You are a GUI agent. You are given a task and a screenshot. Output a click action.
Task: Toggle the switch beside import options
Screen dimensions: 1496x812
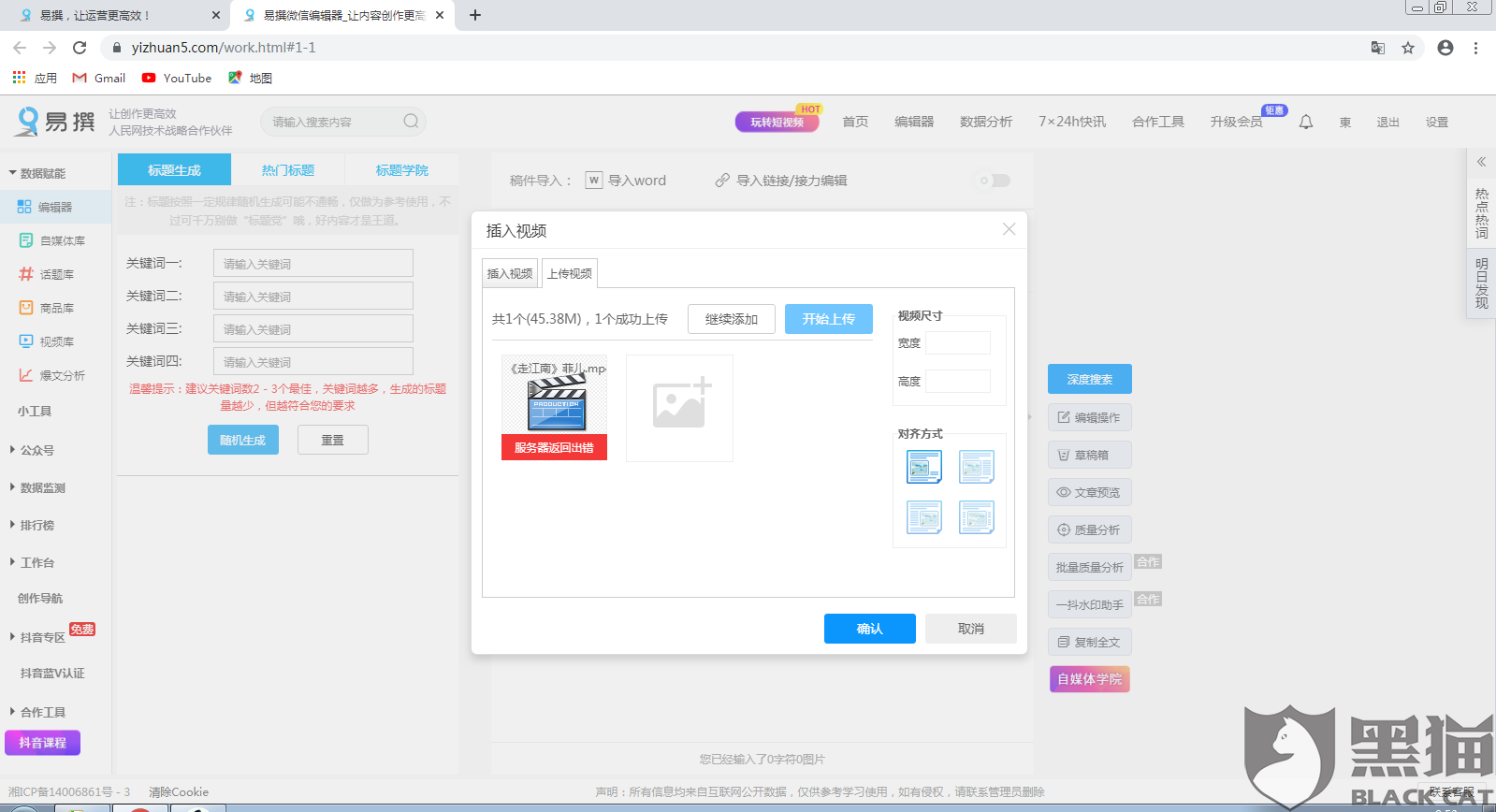[995, 181]
